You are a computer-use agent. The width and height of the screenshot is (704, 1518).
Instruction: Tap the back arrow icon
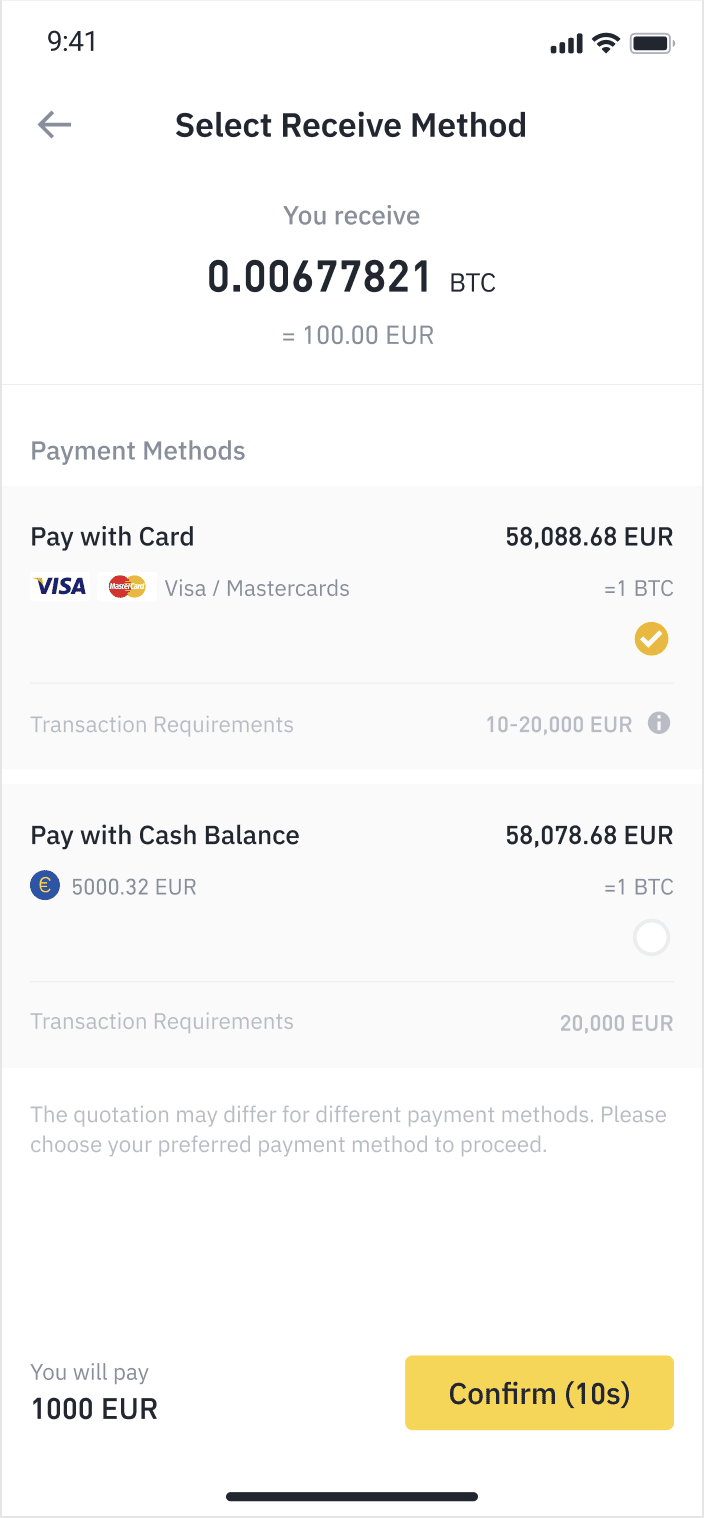tap(55, 125)
